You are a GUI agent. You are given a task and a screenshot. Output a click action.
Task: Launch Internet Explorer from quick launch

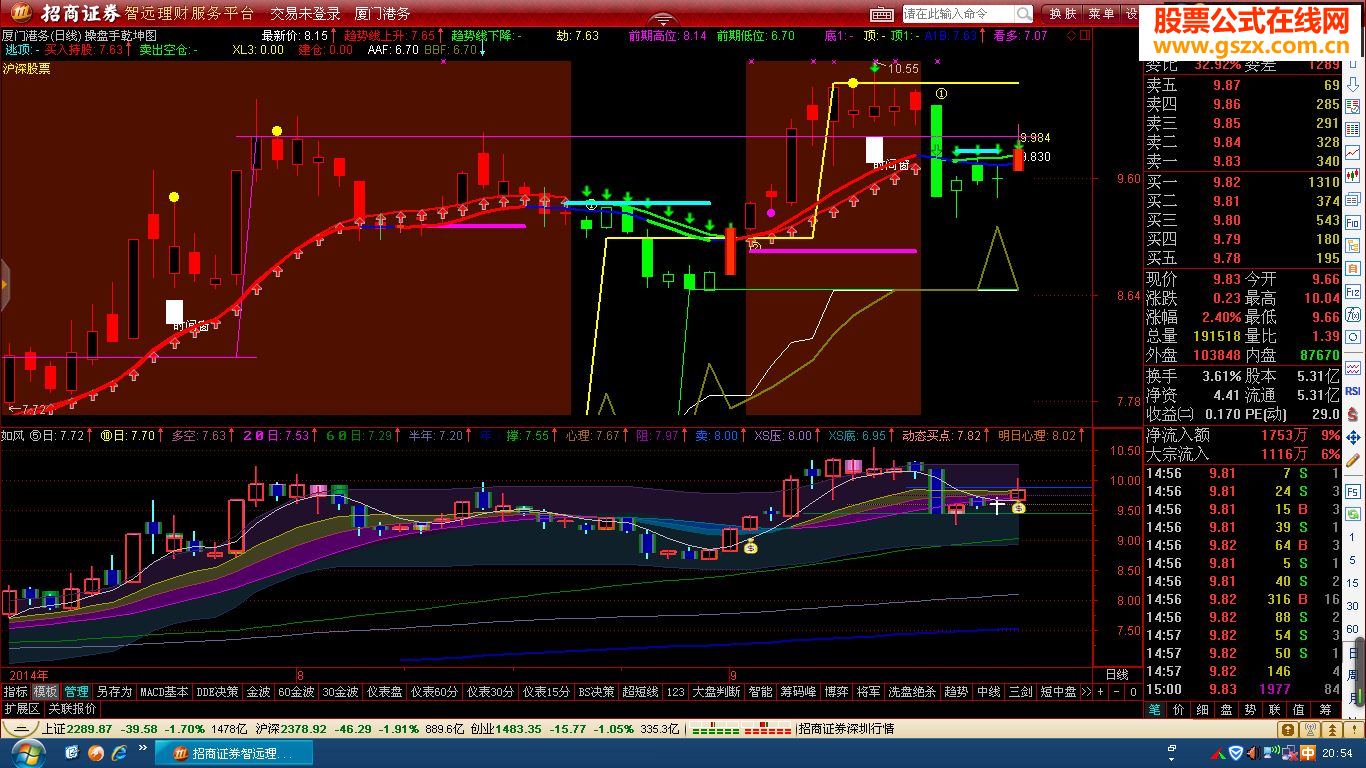pos(120,752)
